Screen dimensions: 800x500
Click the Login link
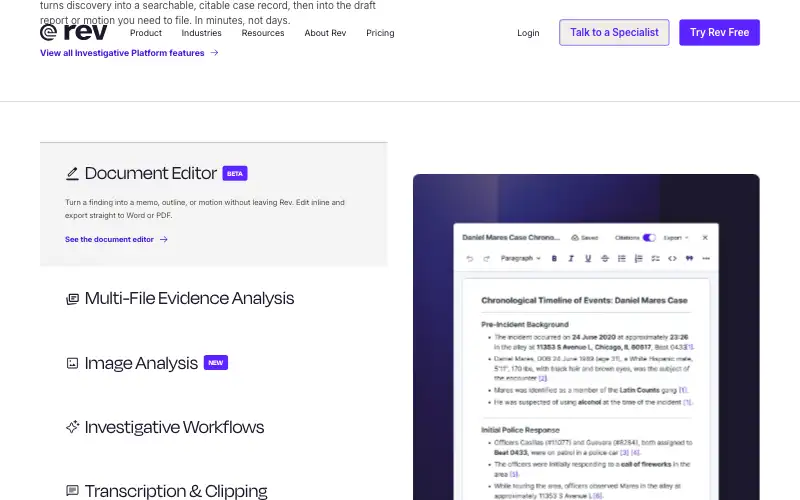(528, 33)
